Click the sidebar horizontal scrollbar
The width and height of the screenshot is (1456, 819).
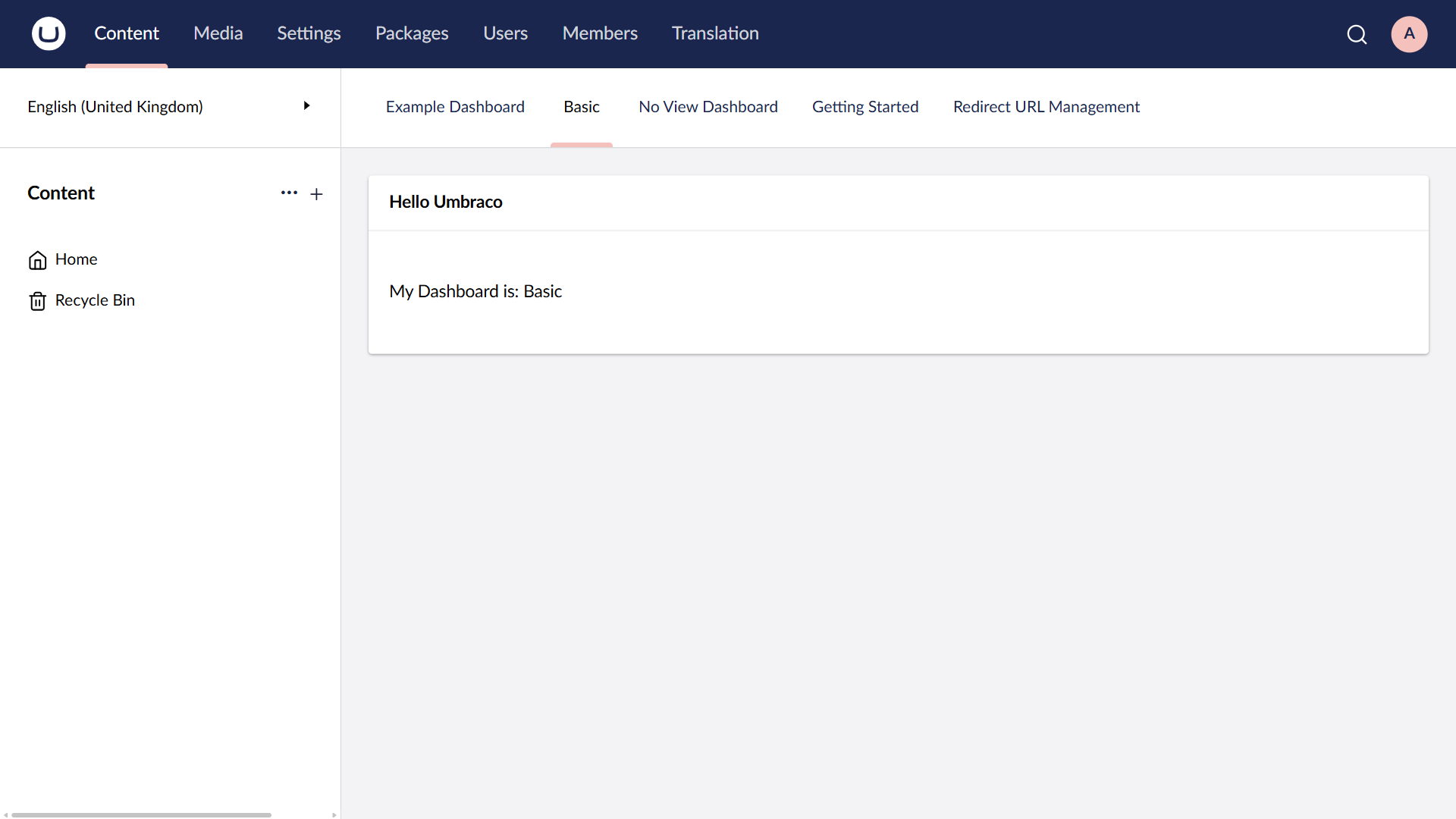[142, 814]
